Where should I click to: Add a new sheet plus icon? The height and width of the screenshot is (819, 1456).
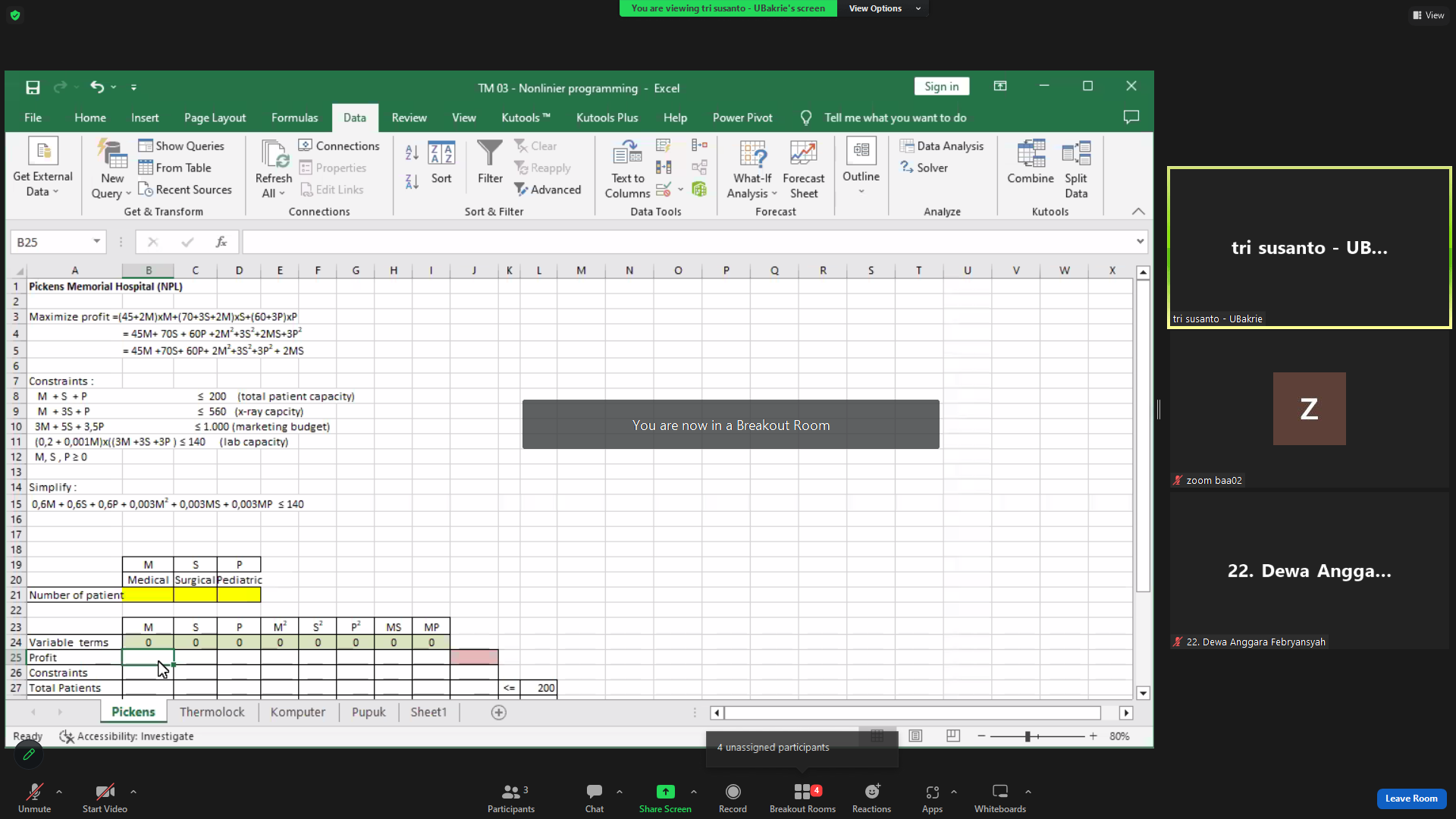click(x=498, y=712)
